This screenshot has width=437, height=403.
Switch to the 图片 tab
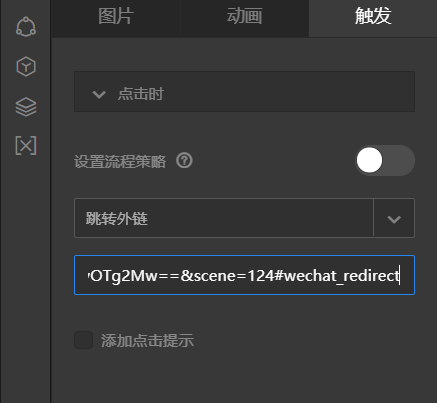pyautogui.click(x=116, y=16)
